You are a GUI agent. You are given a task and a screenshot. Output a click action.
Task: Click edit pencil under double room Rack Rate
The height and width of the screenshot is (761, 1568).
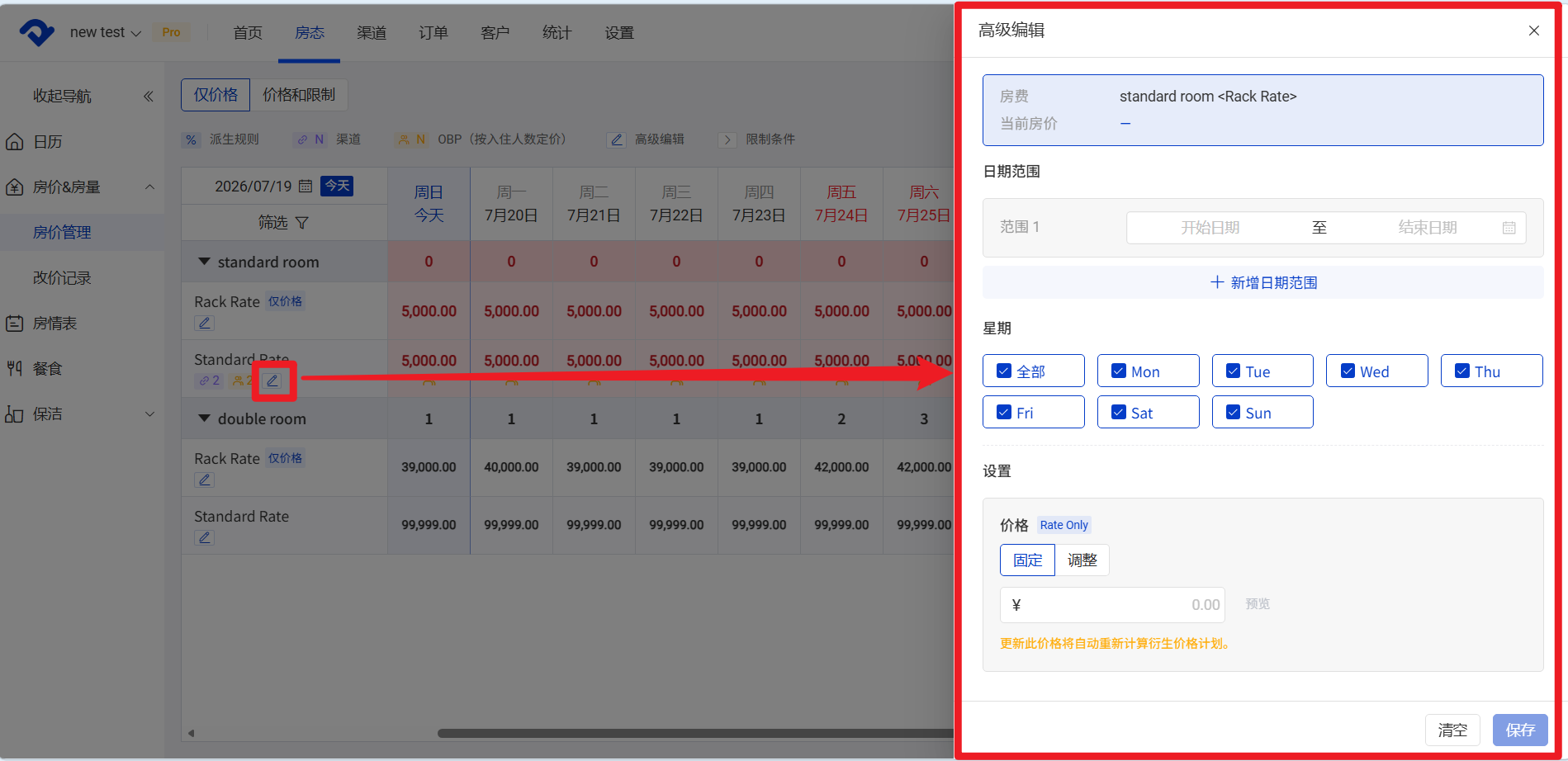click(x=205, y=480)
